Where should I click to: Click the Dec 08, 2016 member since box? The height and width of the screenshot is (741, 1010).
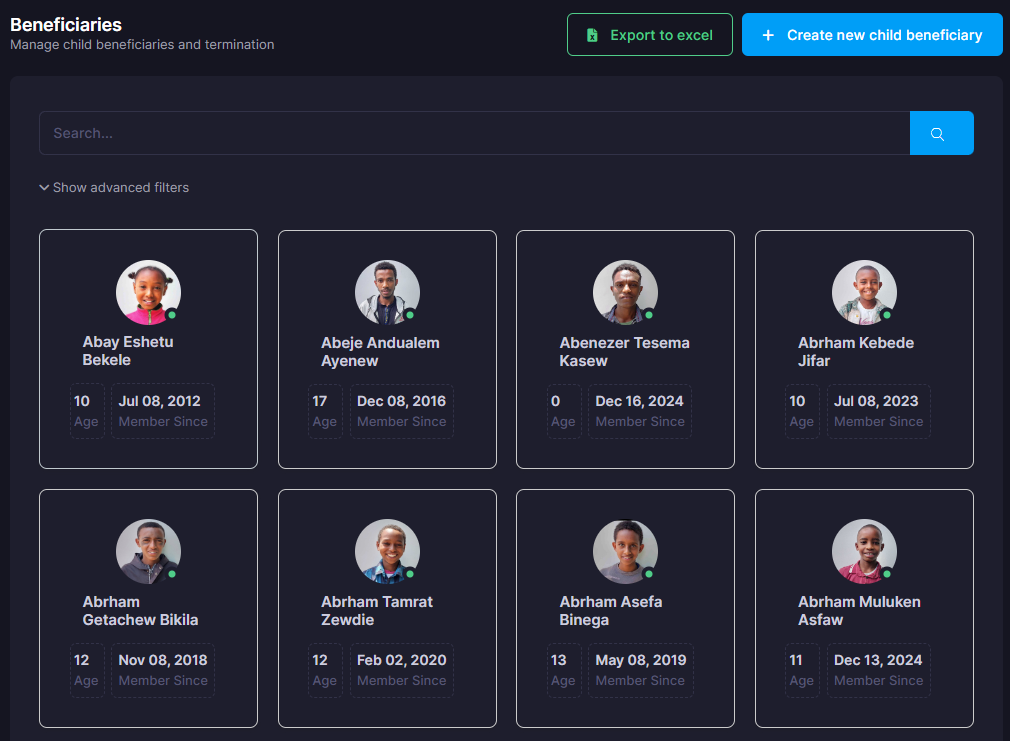(x=401, y=411)
